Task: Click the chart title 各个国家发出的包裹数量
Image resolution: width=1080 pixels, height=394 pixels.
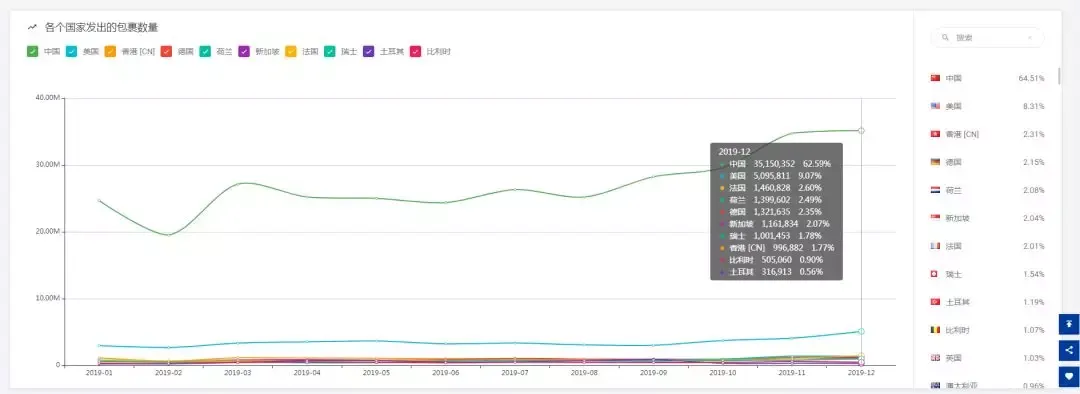Action: (101, 28)
